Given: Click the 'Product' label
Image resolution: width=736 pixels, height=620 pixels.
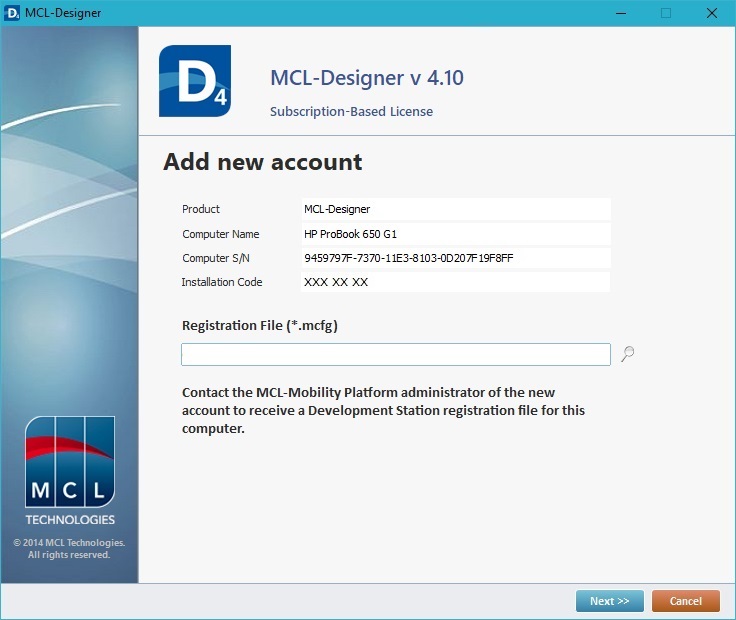Looking at the screenshot, I should click(x=201, y=209).
